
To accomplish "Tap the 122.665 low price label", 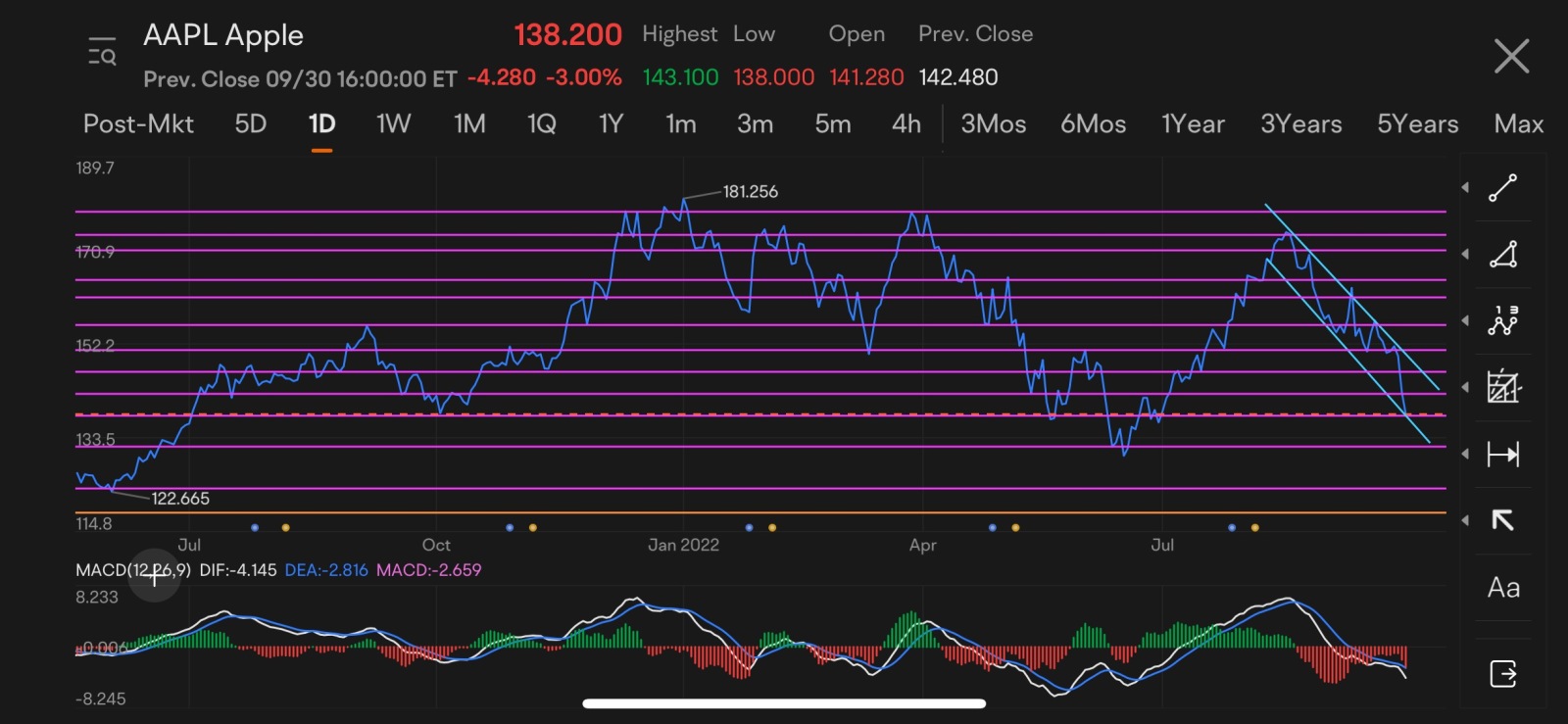I will [180, 499].
